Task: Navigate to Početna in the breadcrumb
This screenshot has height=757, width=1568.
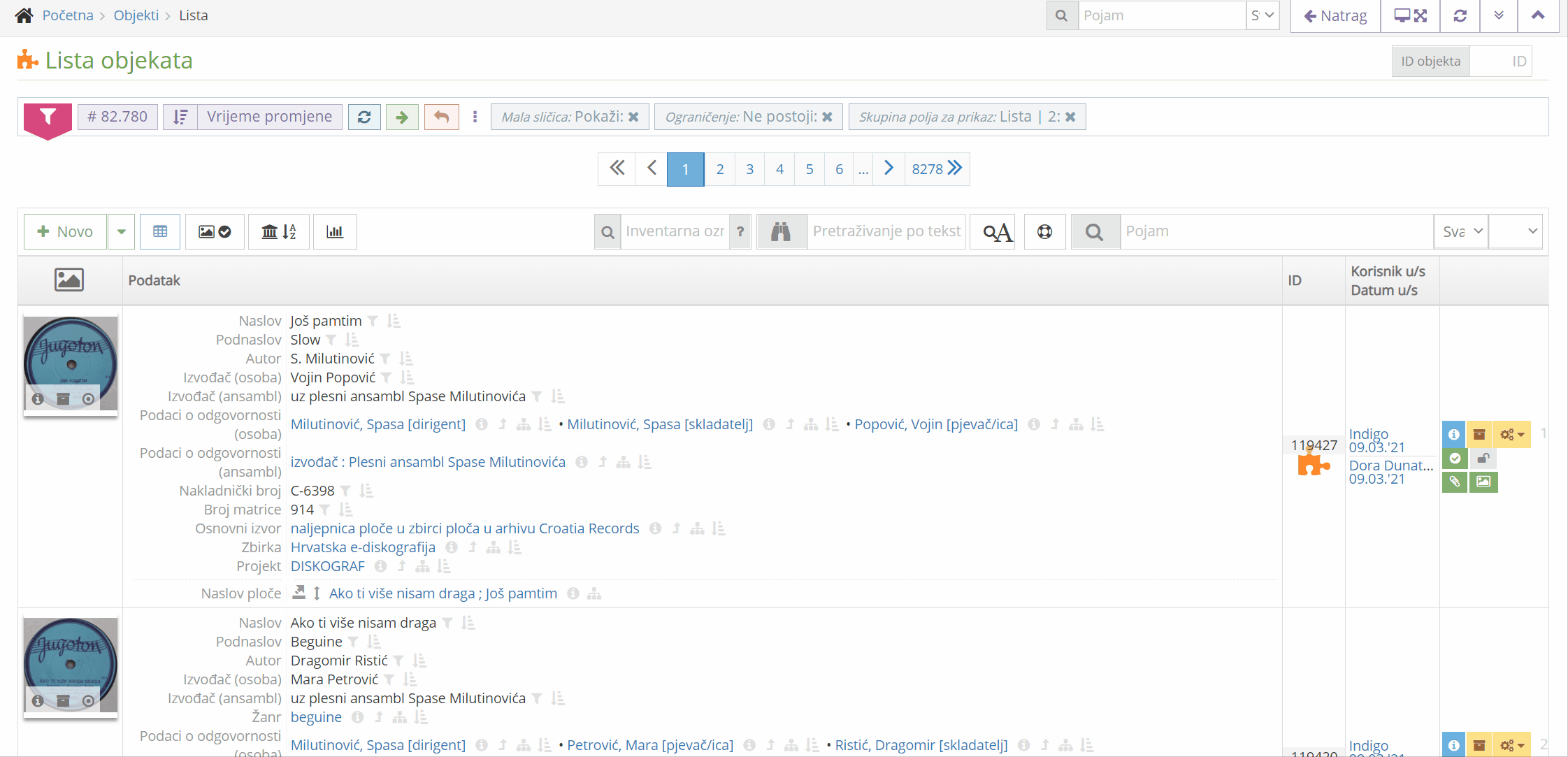Action: (68, 15)
